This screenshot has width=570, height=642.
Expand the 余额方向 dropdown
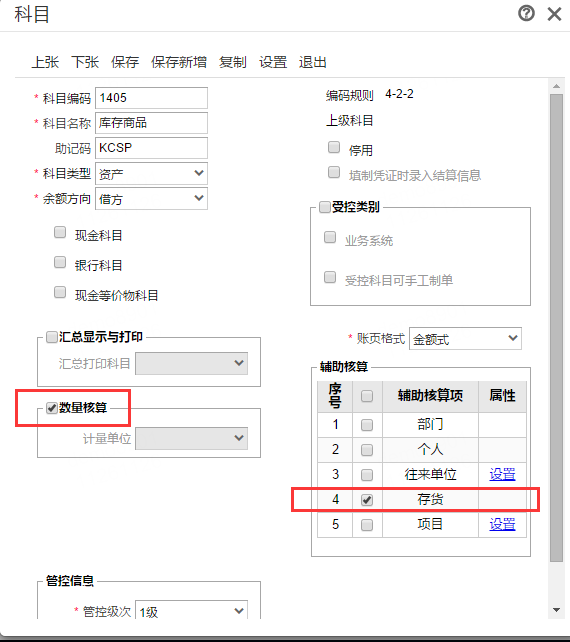point(152,199)
